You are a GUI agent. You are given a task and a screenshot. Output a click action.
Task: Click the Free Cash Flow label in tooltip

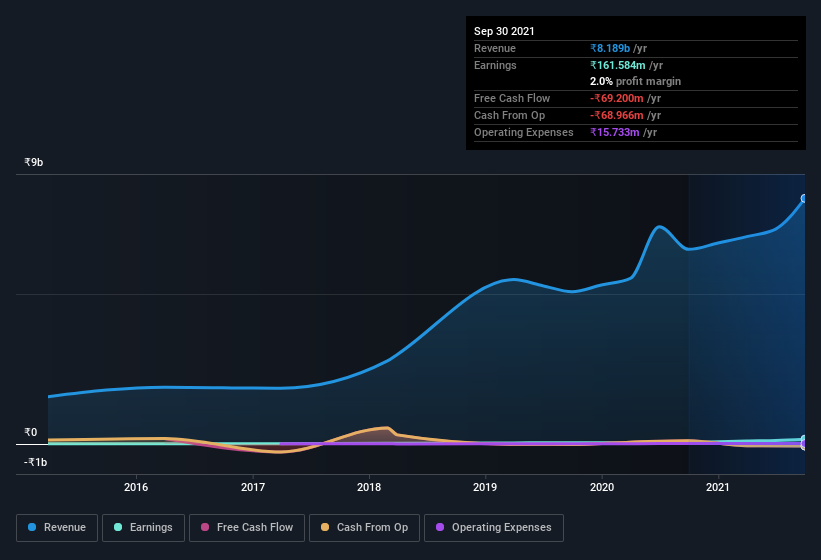click(512, 98)
